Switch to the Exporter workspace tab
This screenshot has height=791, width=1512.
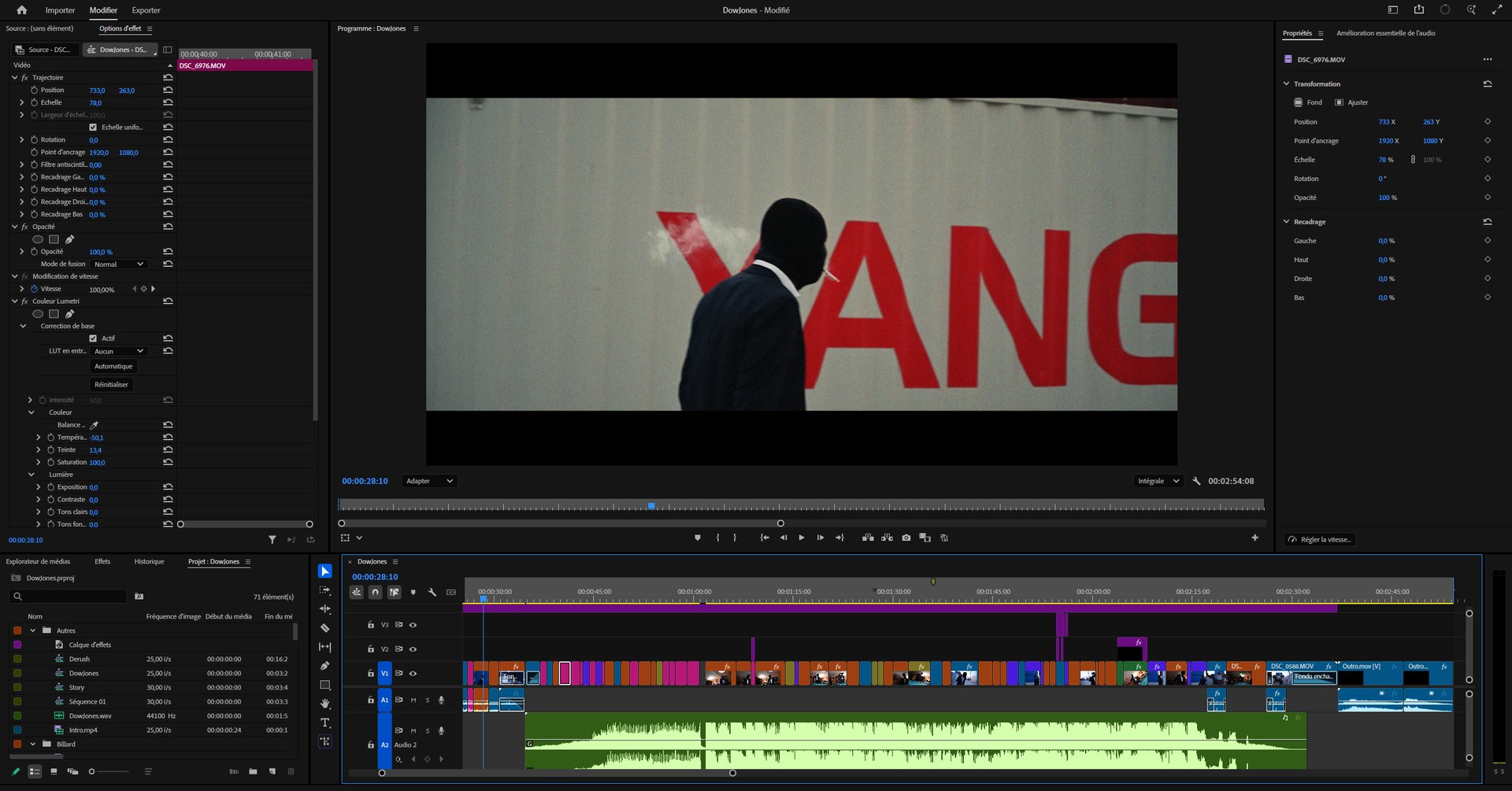(x=146, y=10)
